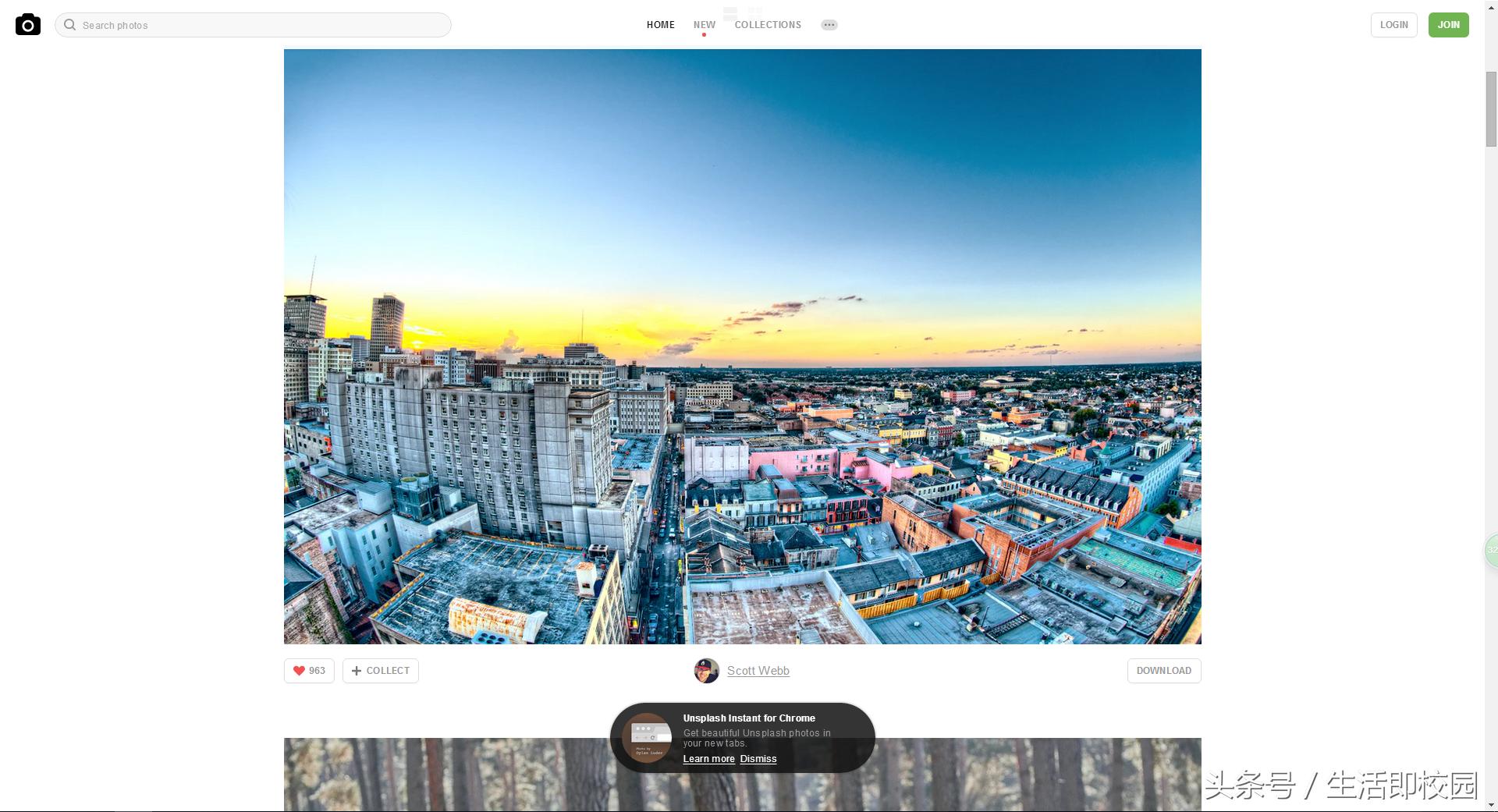
Task: Open the Collections tab
Action: click(768, 25)
